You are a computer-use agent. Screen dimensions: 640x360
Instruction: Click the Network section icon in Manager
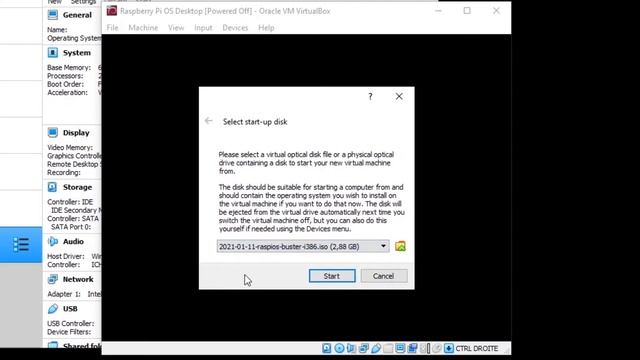[53, 279]
